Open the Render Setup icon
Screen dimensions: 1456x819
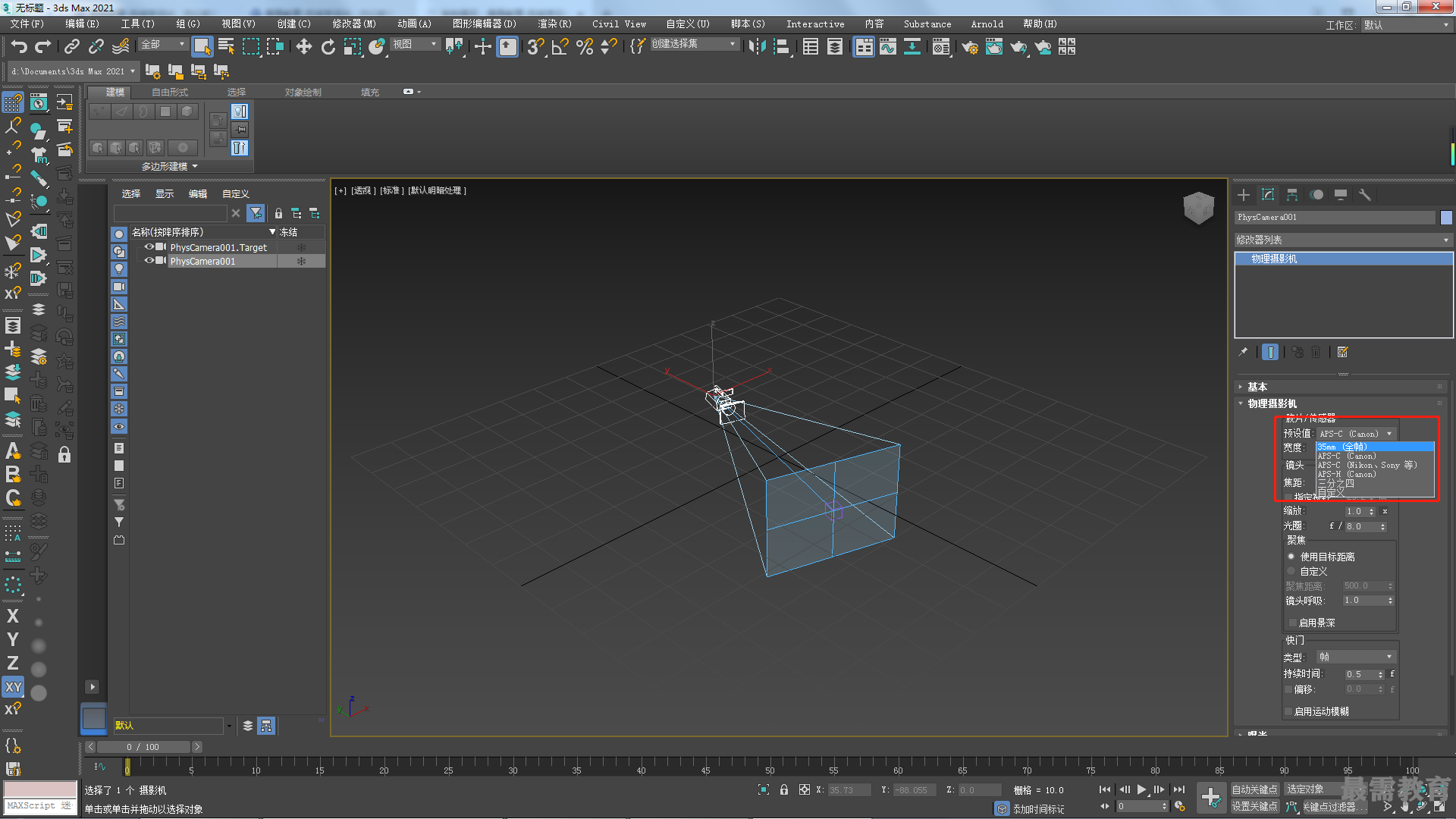pyautogui.click(x=970, y=47)
